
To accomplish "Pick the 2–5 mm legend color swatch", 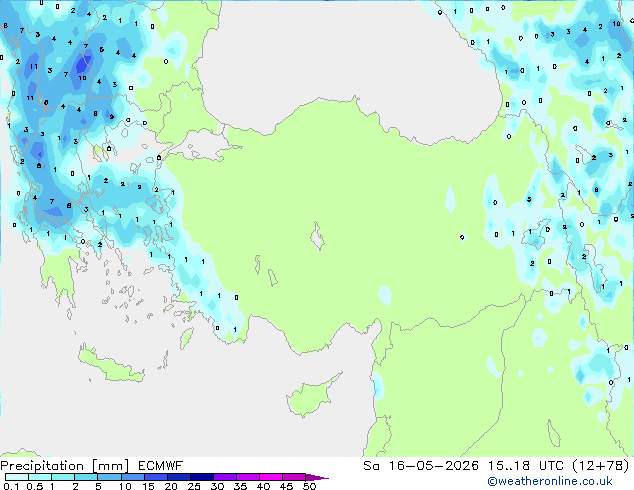I will (x=86, y=477).
